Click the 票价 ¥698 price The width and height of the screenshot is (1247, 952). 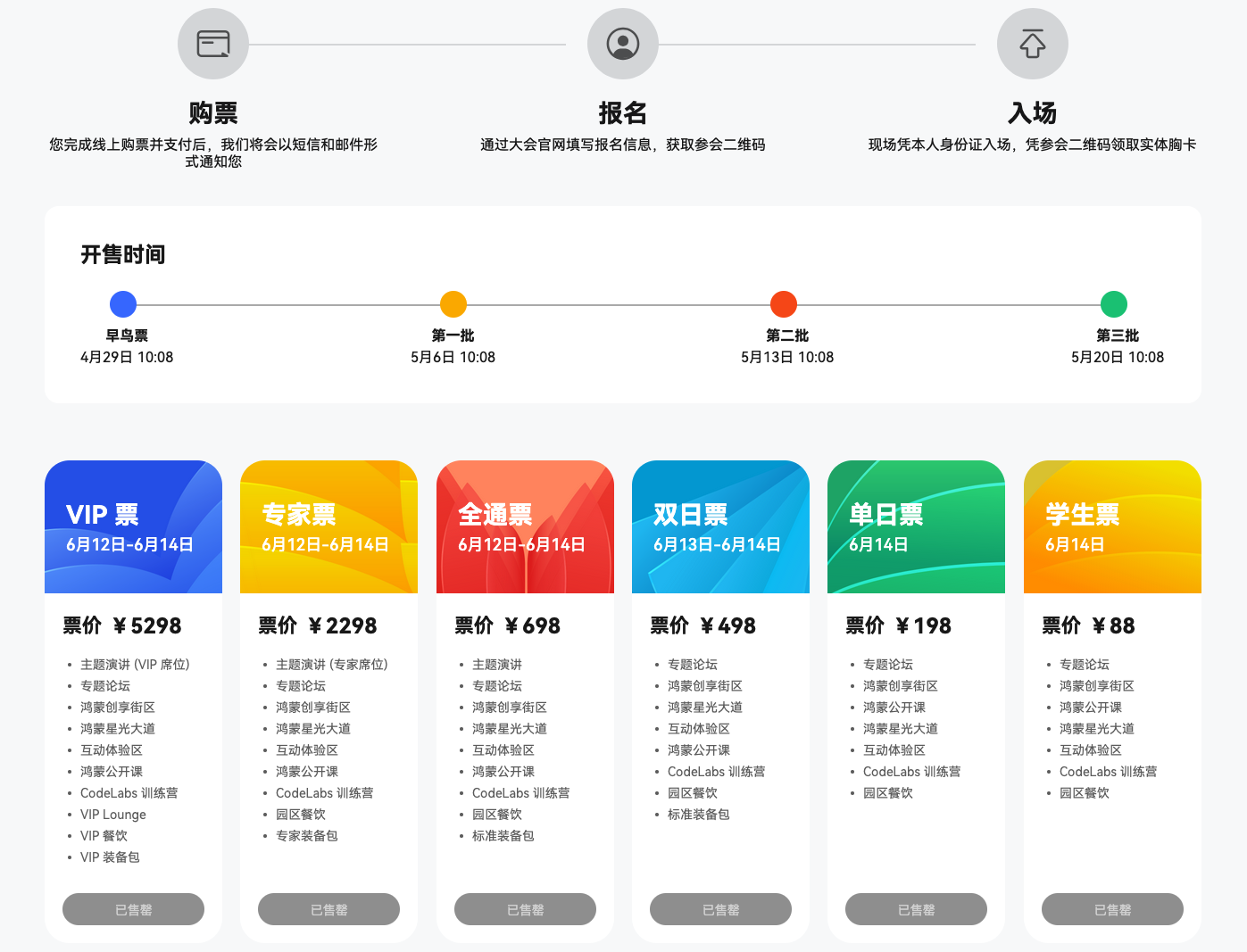click(508, 625)
